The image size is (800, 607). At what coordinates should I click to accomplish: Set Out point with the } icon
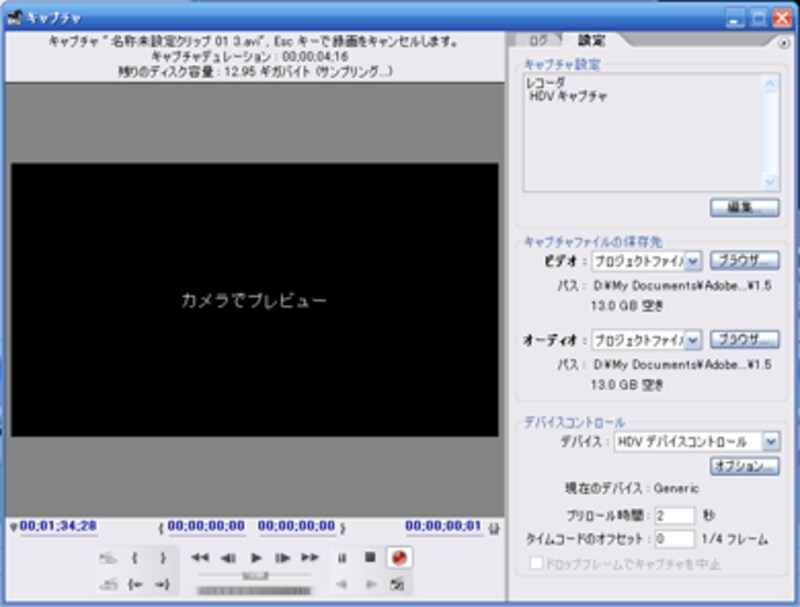[163, 558]
